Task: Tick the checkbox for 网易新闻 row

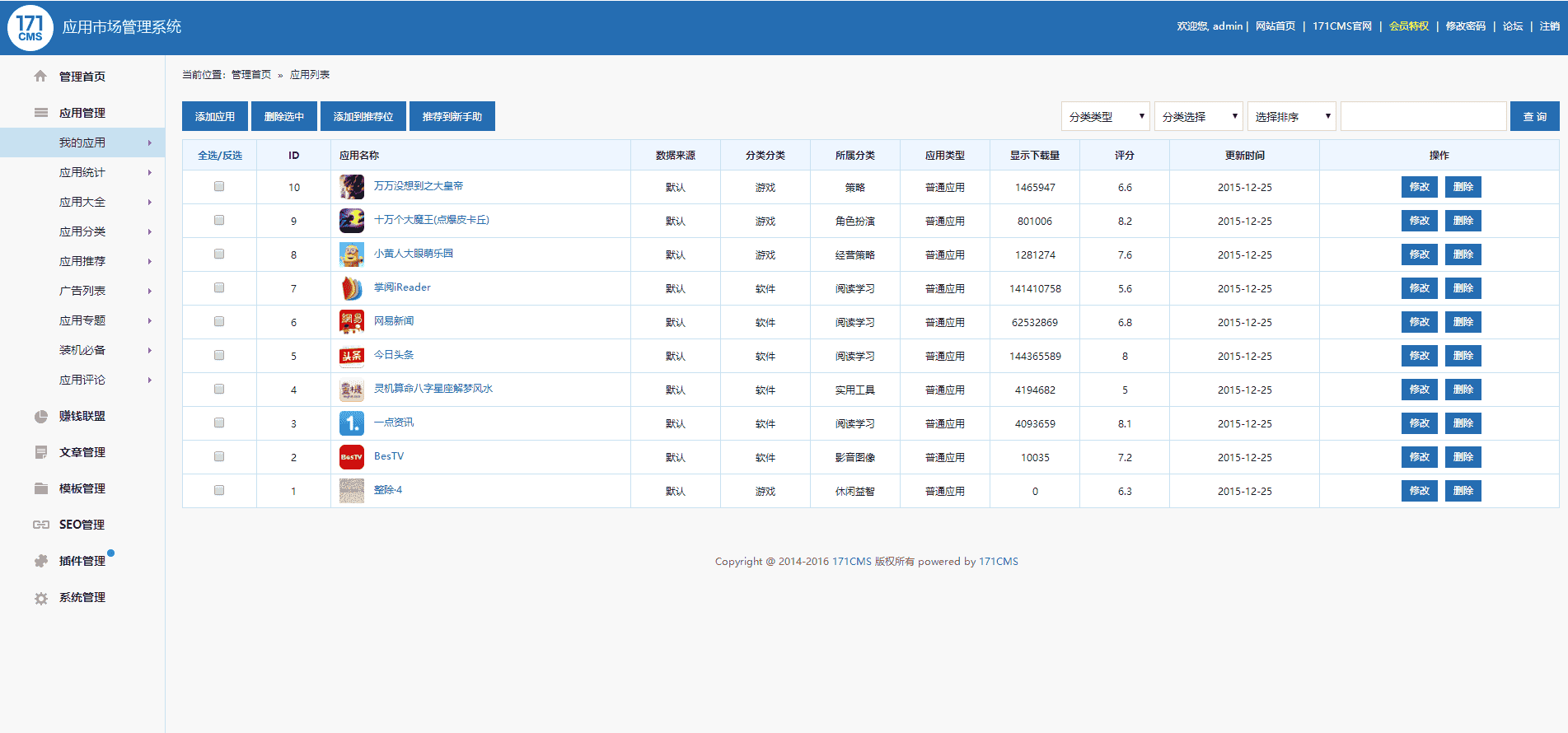Action: point(219,322)
